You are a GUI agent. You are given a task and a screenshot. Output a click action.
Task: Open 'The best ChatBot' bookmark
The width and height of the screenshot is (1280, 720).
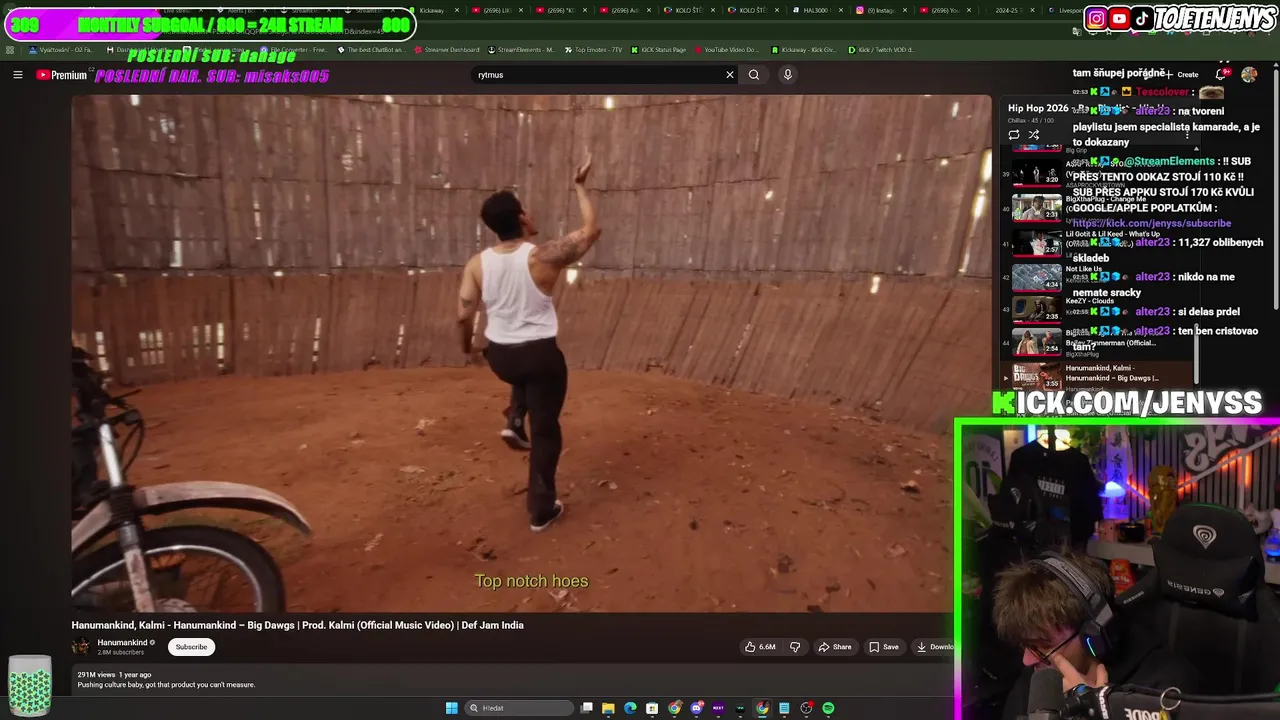371,50
